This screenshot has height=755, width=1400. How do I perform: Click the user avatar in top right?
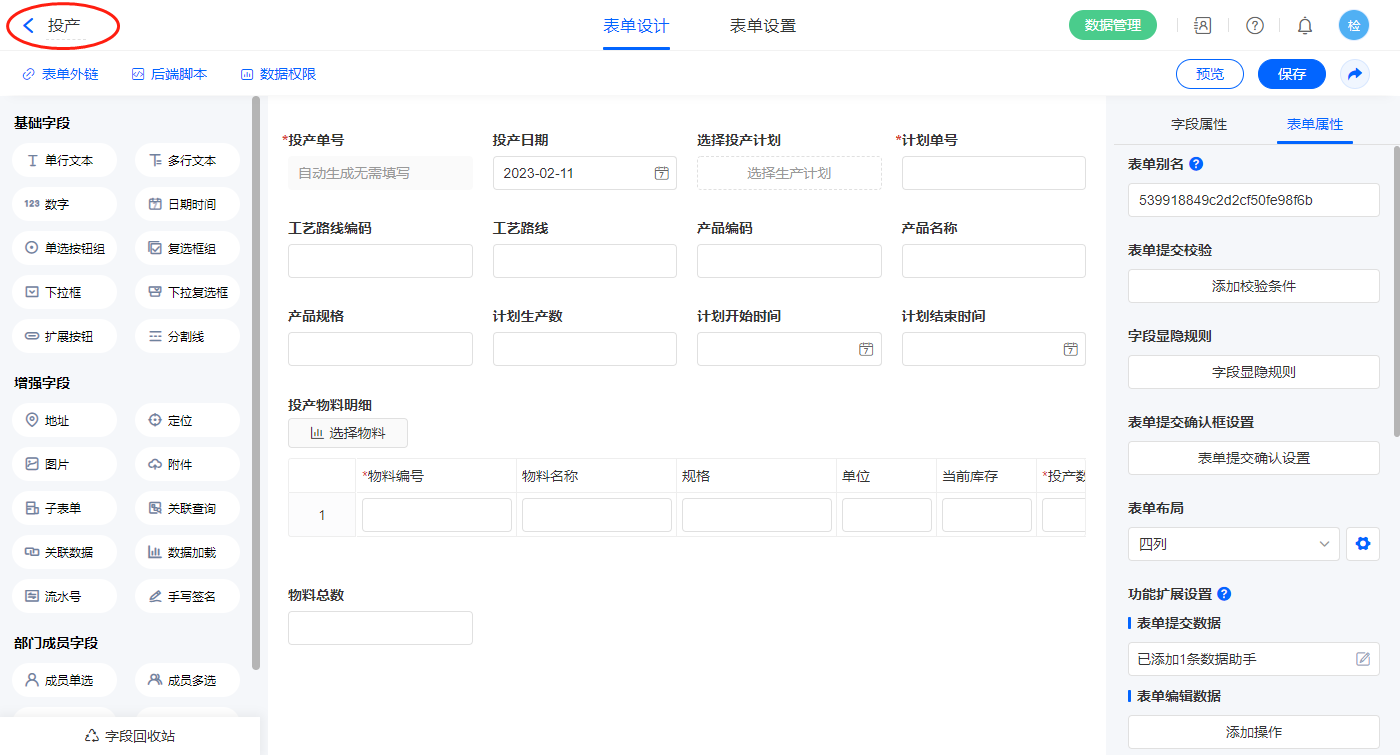[1354, 26]
